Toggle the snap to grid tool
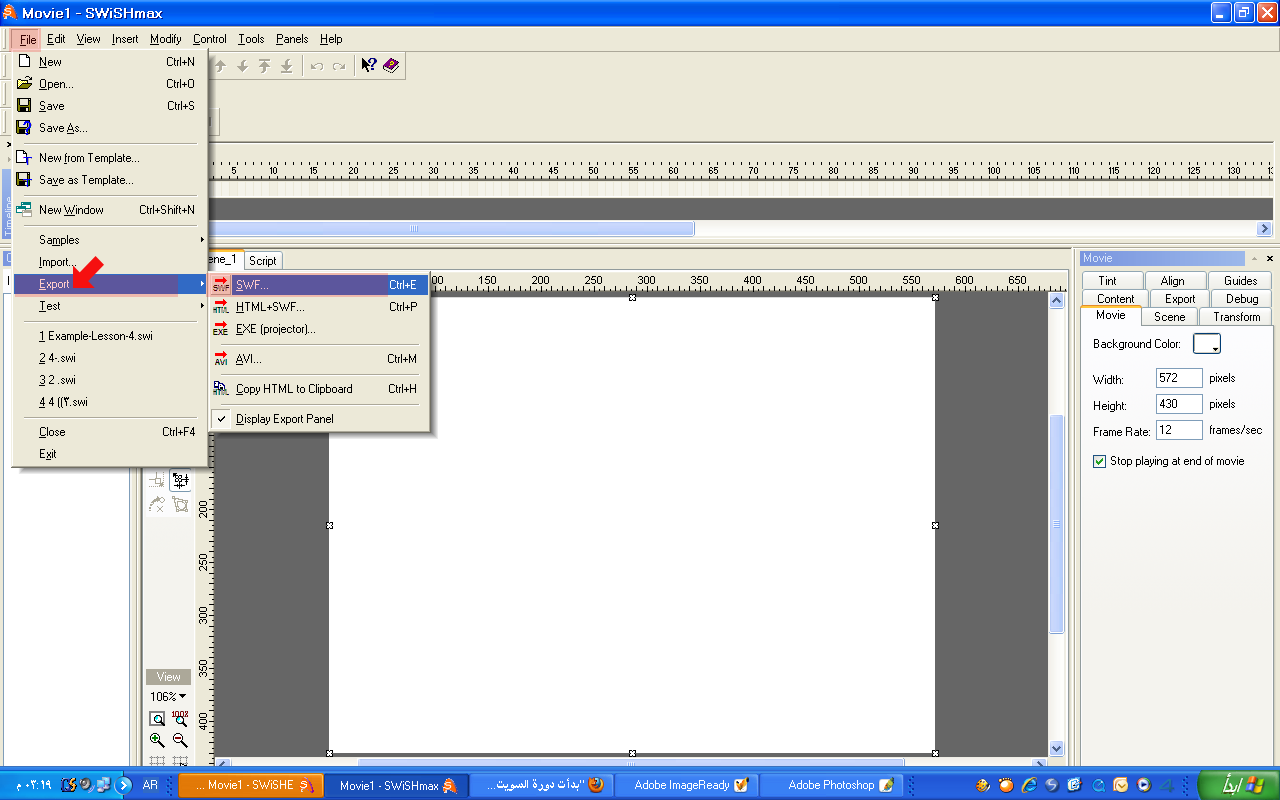1280x800 pixels. coord(180,481)
